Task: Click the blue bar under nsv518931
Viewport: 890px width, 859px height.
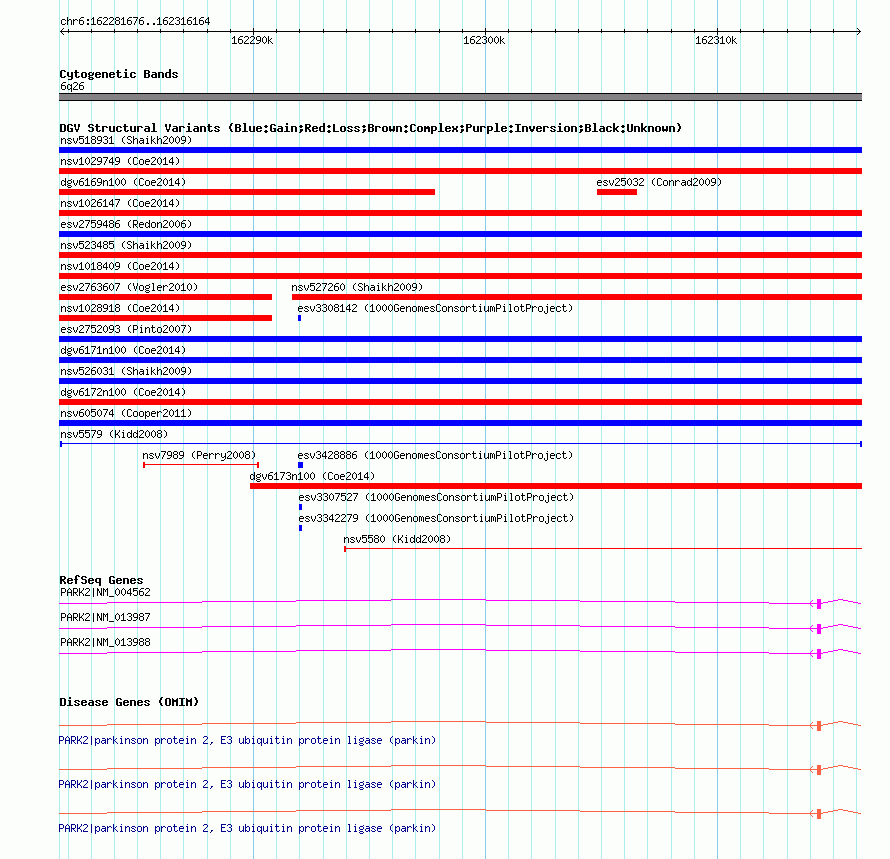Action: [x=460, y=150]
